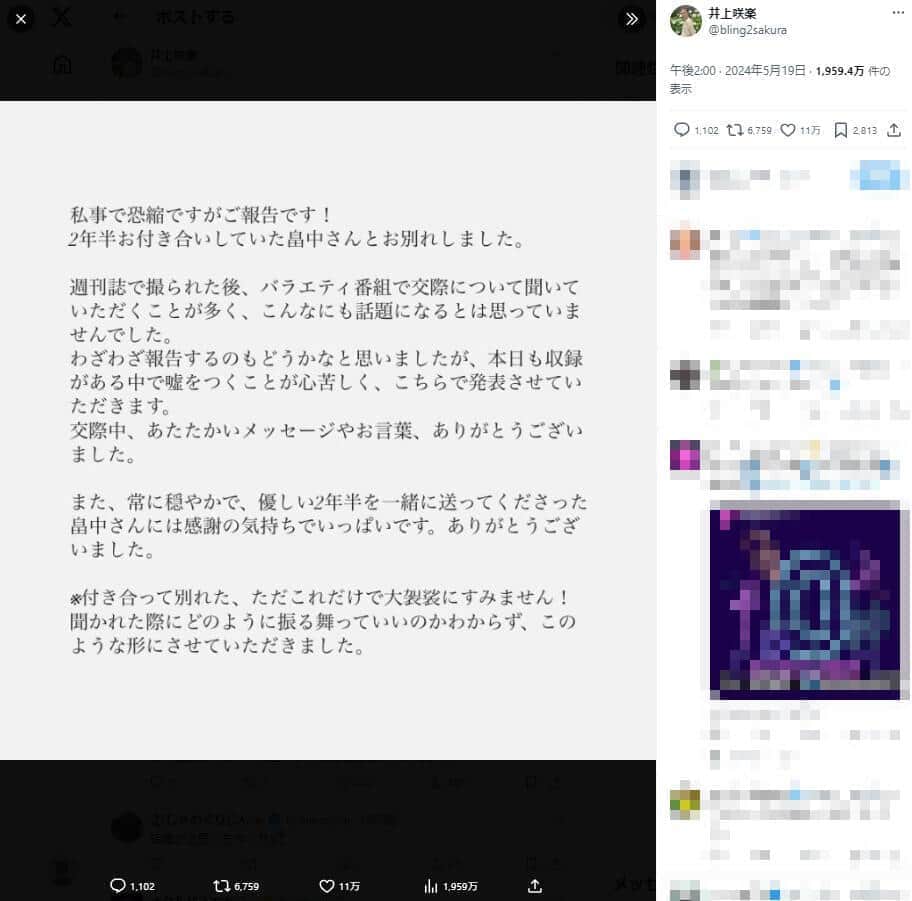This screenshot has height=901, width=912.
Task: Repost using the side panel retweet icon
Action: click(x=732, y=129)
